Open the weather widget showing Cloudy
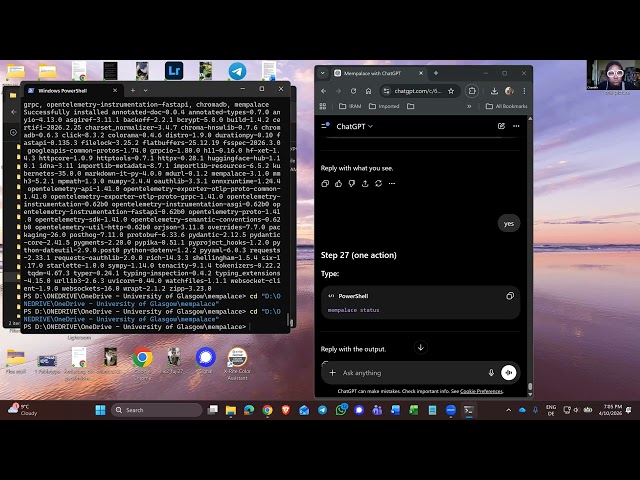 coord(24,410)
